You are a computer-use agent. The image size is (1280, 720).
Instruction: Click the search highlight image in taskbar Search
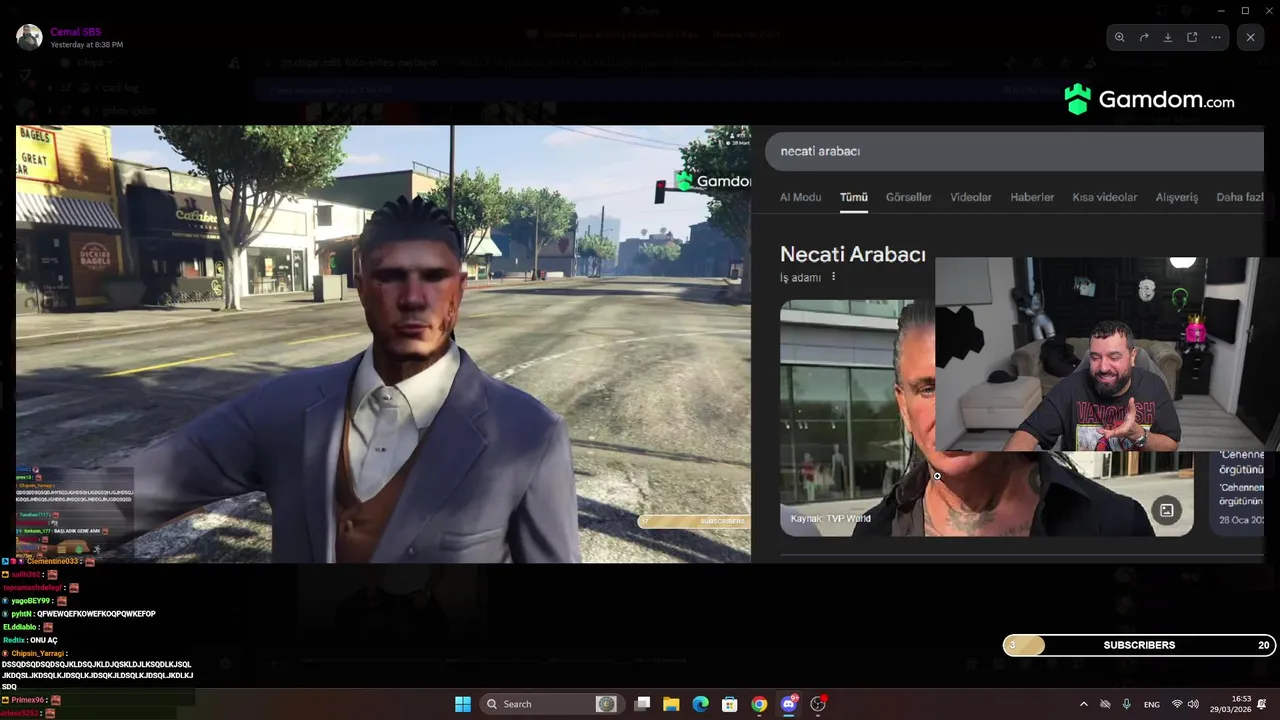[x=606, y=704]
